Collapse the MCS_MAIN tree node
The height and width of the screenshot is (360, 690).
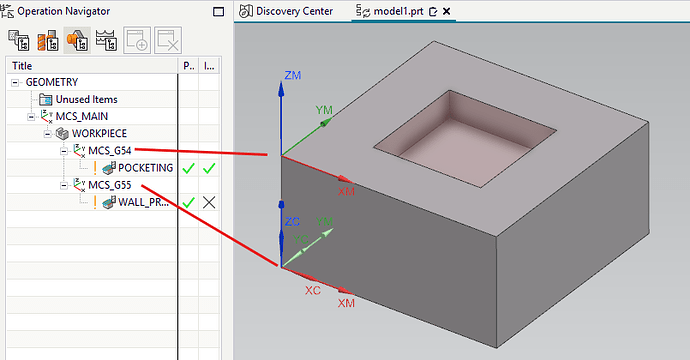pos(31,117)
